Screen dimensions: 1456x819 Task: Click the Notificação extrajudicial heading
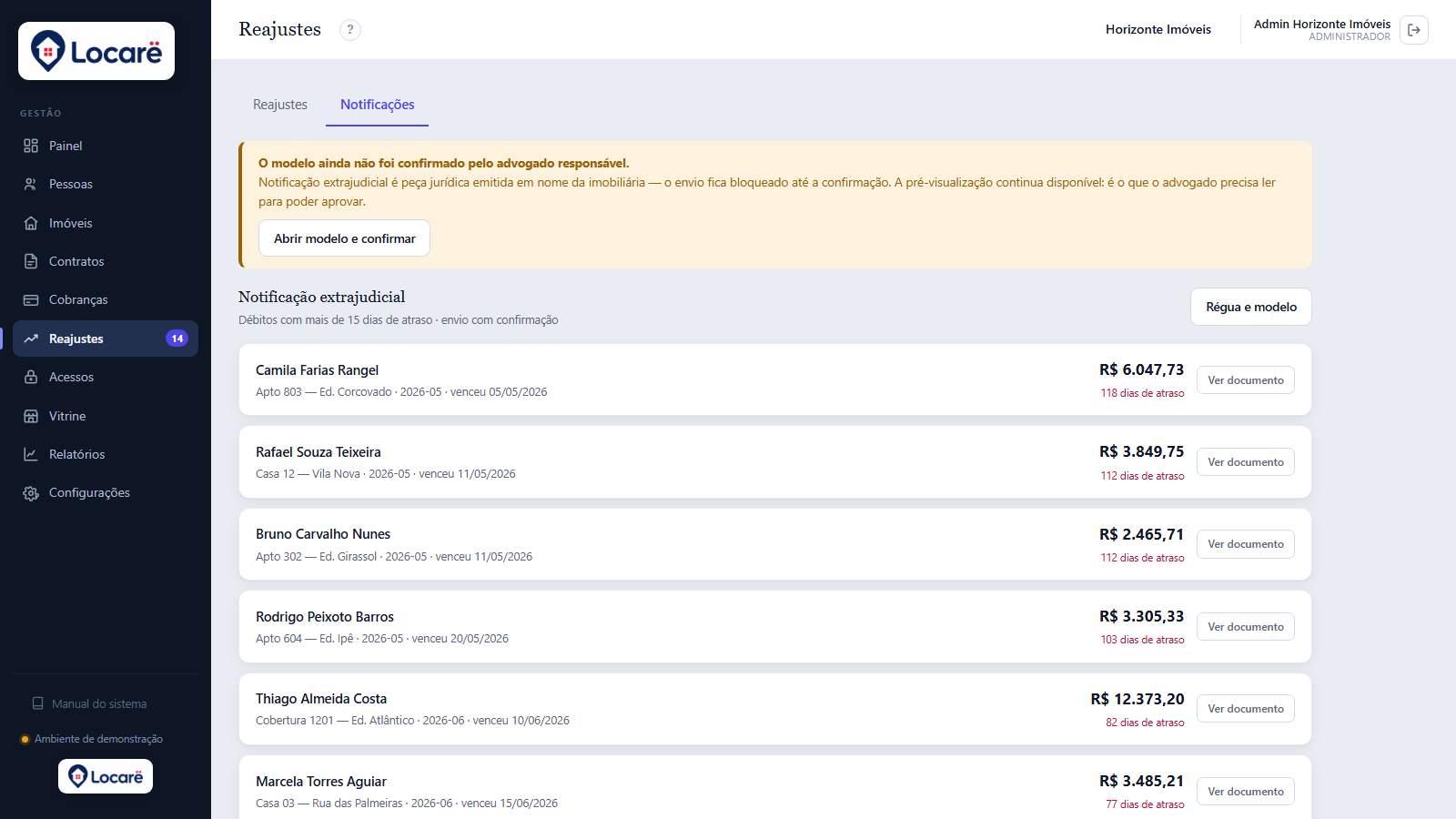pyautogui.click(x=322, y=297)
